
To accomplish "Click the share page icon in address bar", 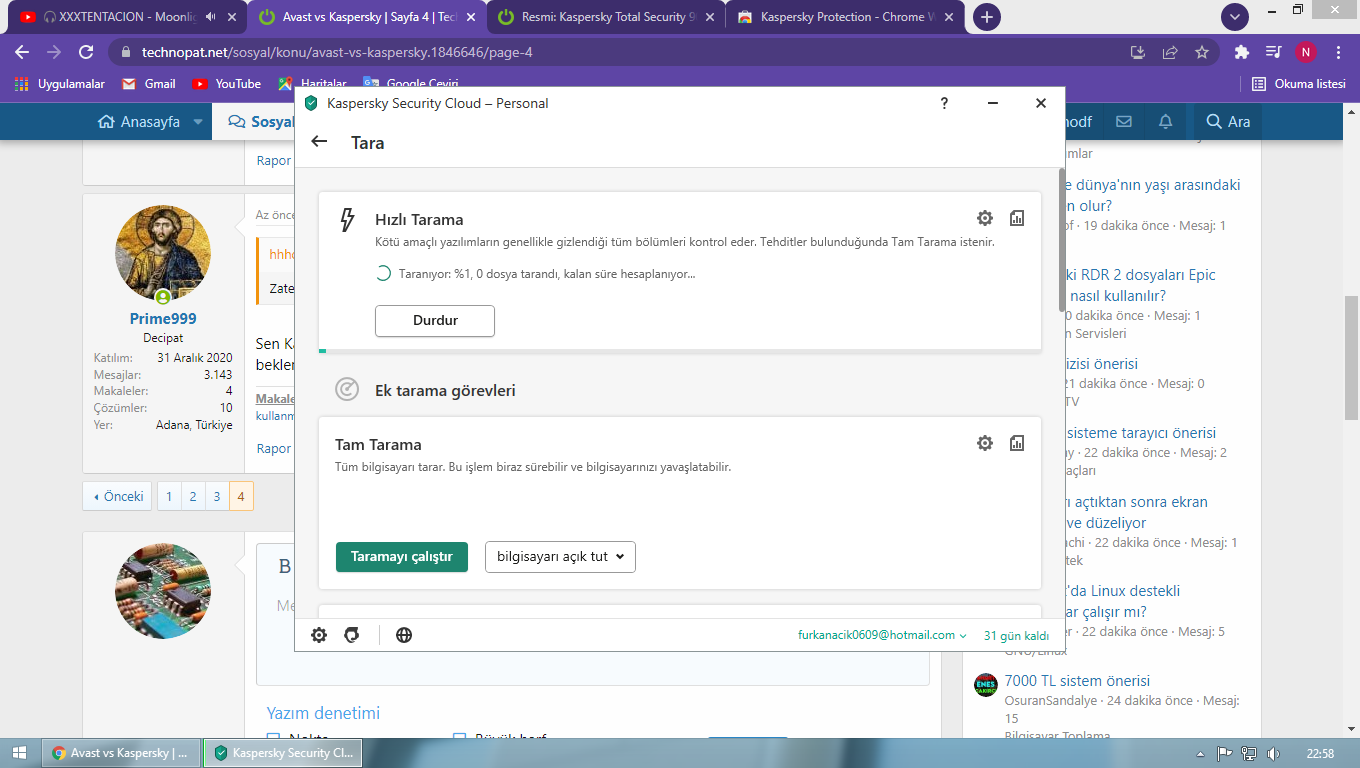I will (x=1170, y=52).
